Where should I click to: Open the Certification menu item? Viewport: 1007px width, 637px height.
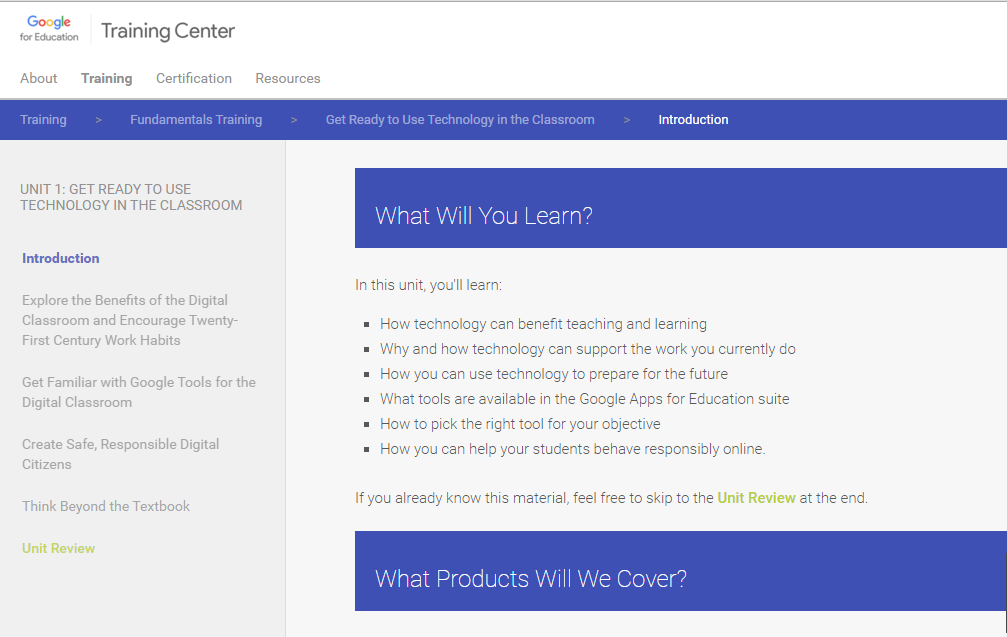click(194, 78)
